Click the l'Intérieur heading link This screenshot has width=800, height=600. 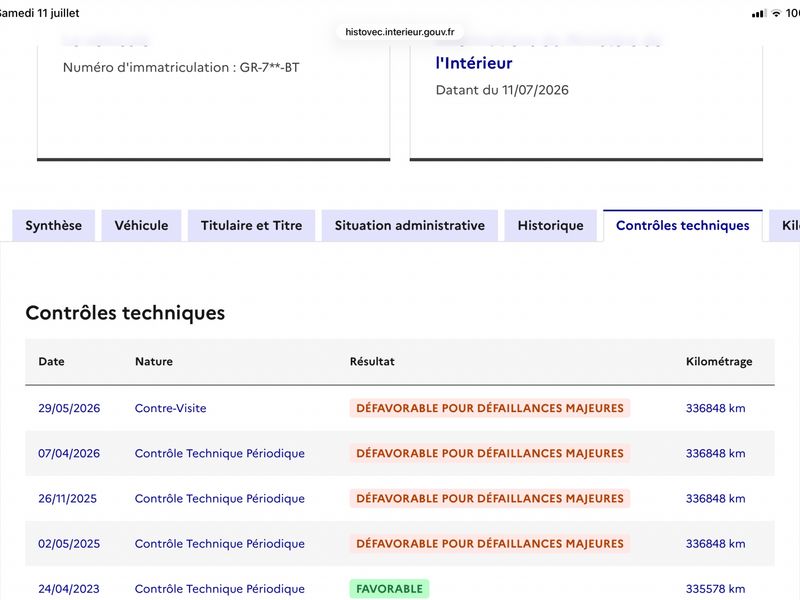(474, 63)
